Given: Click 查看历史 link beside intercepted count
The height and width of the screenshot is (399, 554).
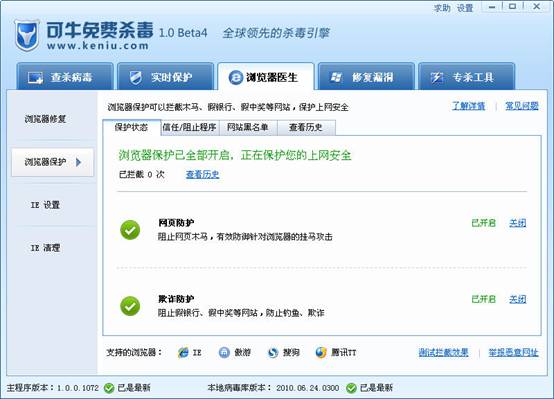Looking at the screenshot, I should (202, 174).
